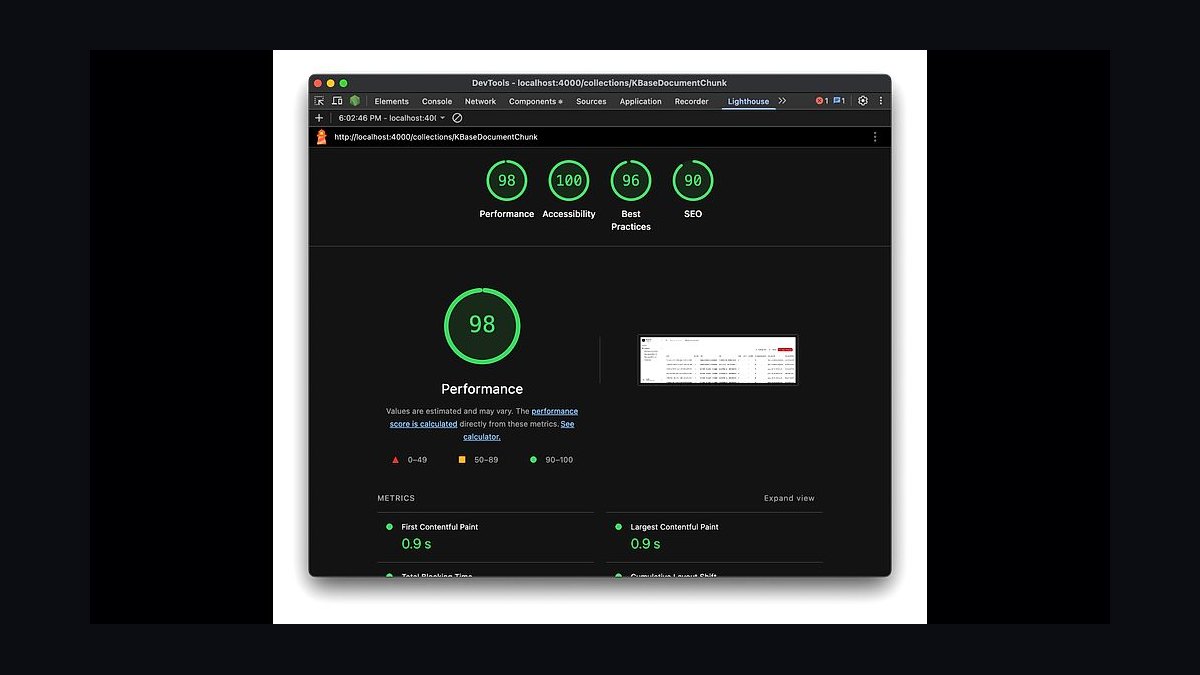The width and height of the screenshot is (1200, 675).
Task: Click the report URL localhost:4000 link
Action: 436,137
